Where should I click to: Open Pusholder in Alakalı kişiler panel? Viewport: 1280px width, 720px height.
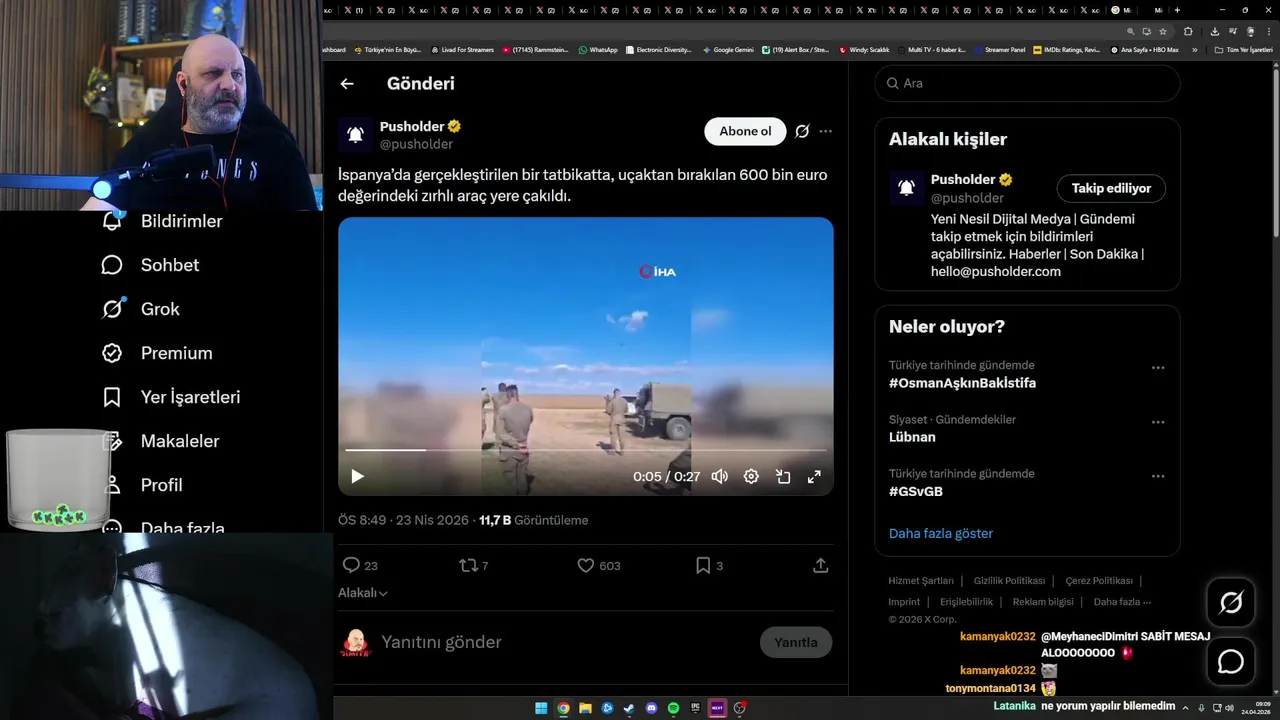point(962,180)
